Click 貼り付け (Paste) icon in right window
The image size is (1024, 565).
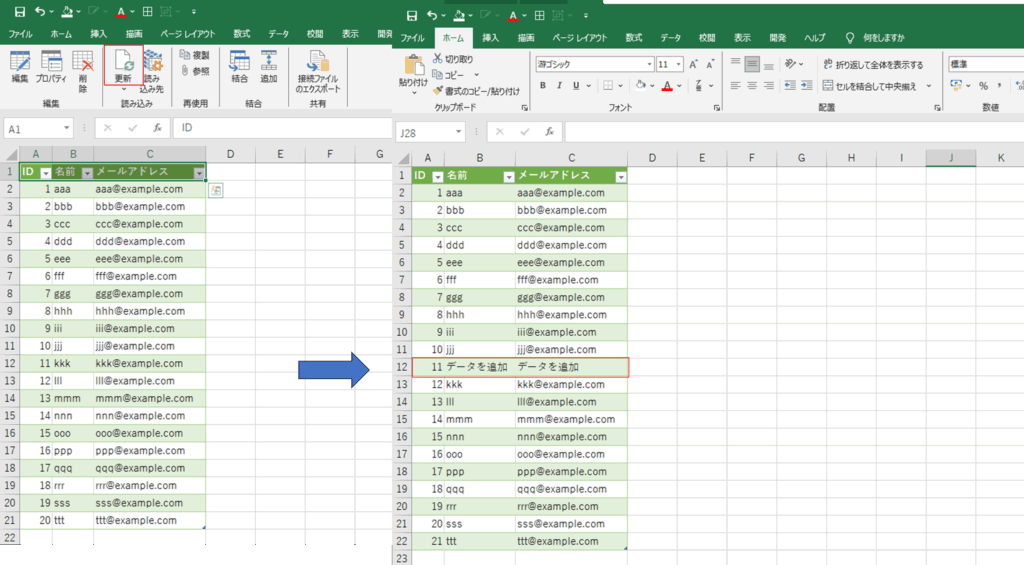pos(413,72)
